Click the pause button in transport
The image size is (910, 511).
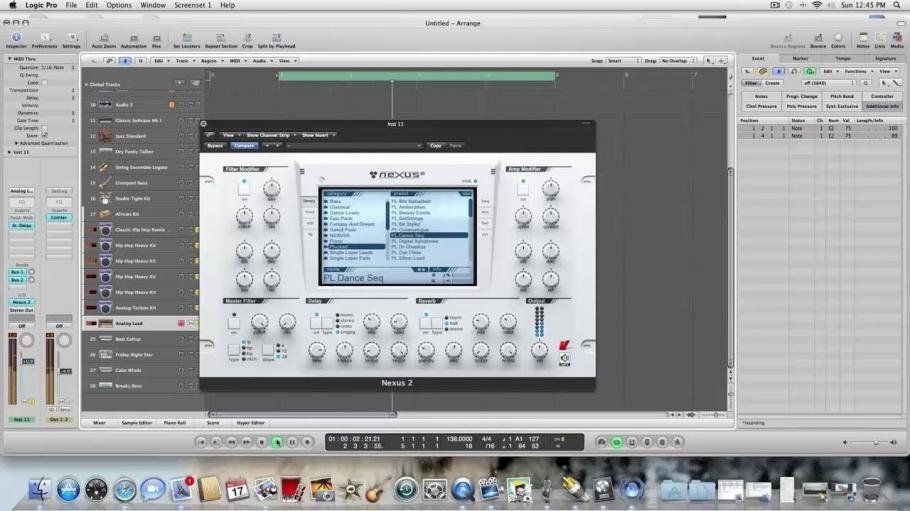click(x=292, y=442)
